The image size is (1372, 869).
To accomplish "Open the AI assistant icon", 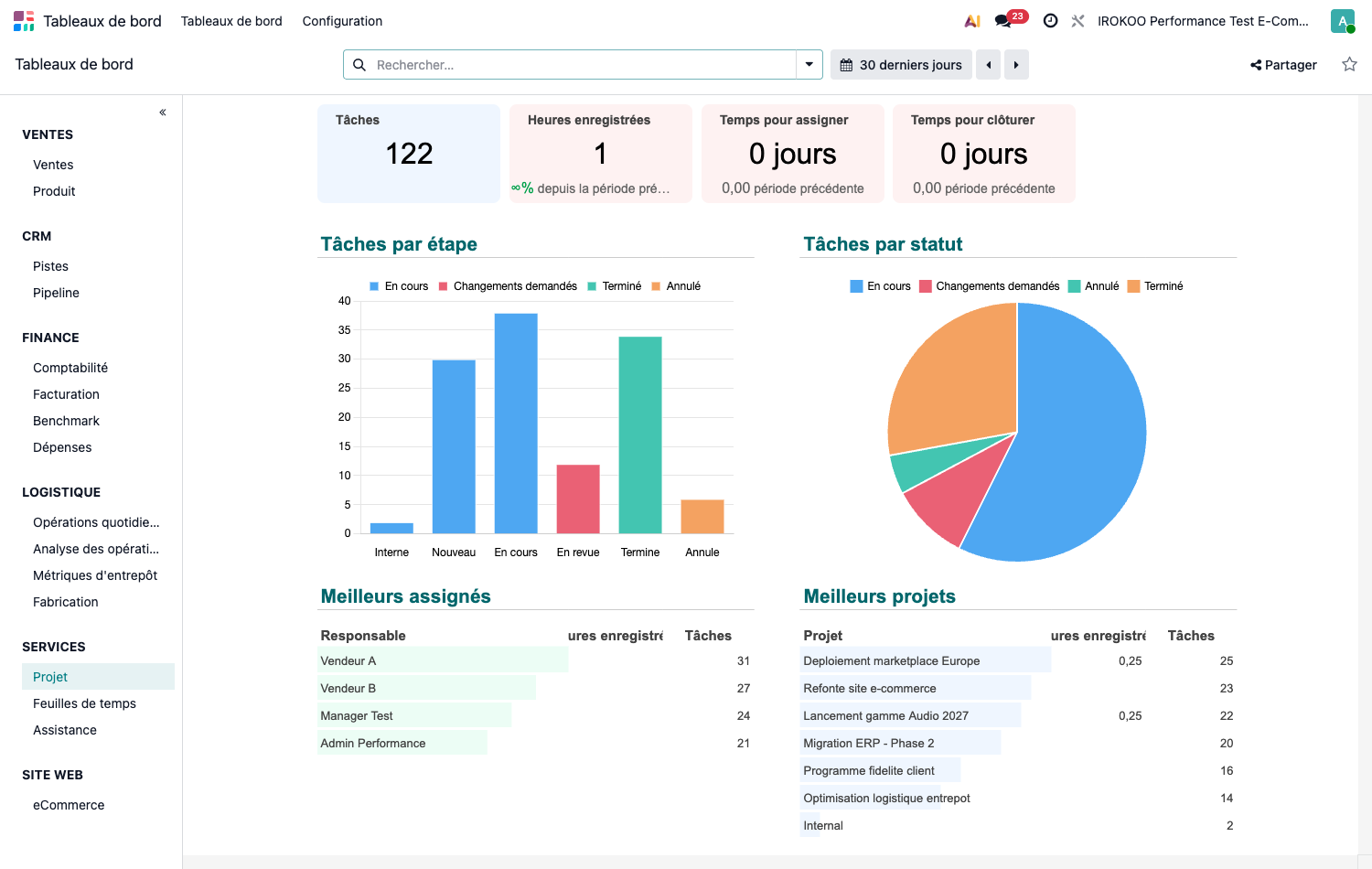I will (x=972, y=21).
